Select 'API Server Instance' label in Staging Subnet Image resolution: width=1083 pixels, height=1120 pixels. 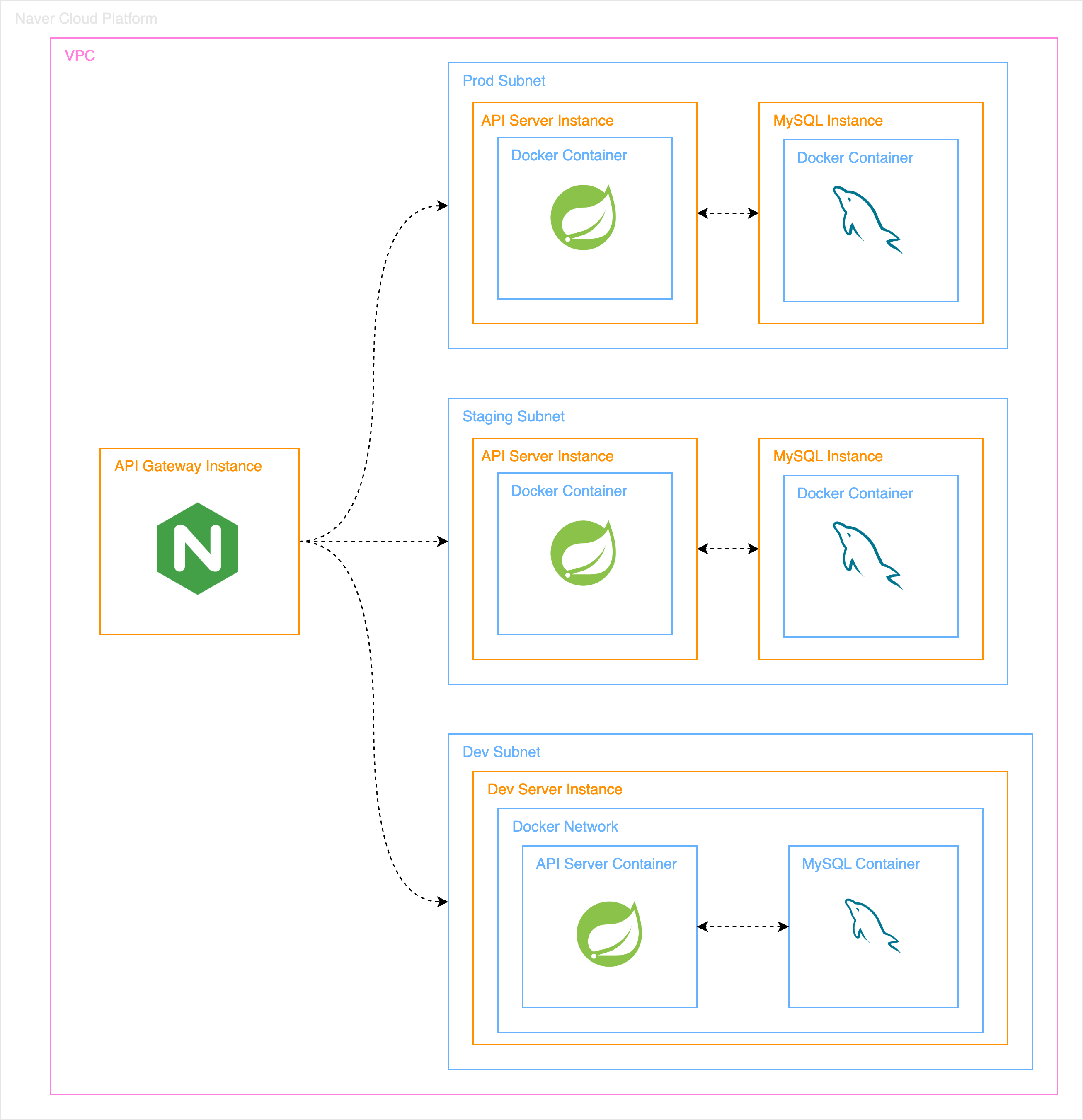(x=547, y=456)
